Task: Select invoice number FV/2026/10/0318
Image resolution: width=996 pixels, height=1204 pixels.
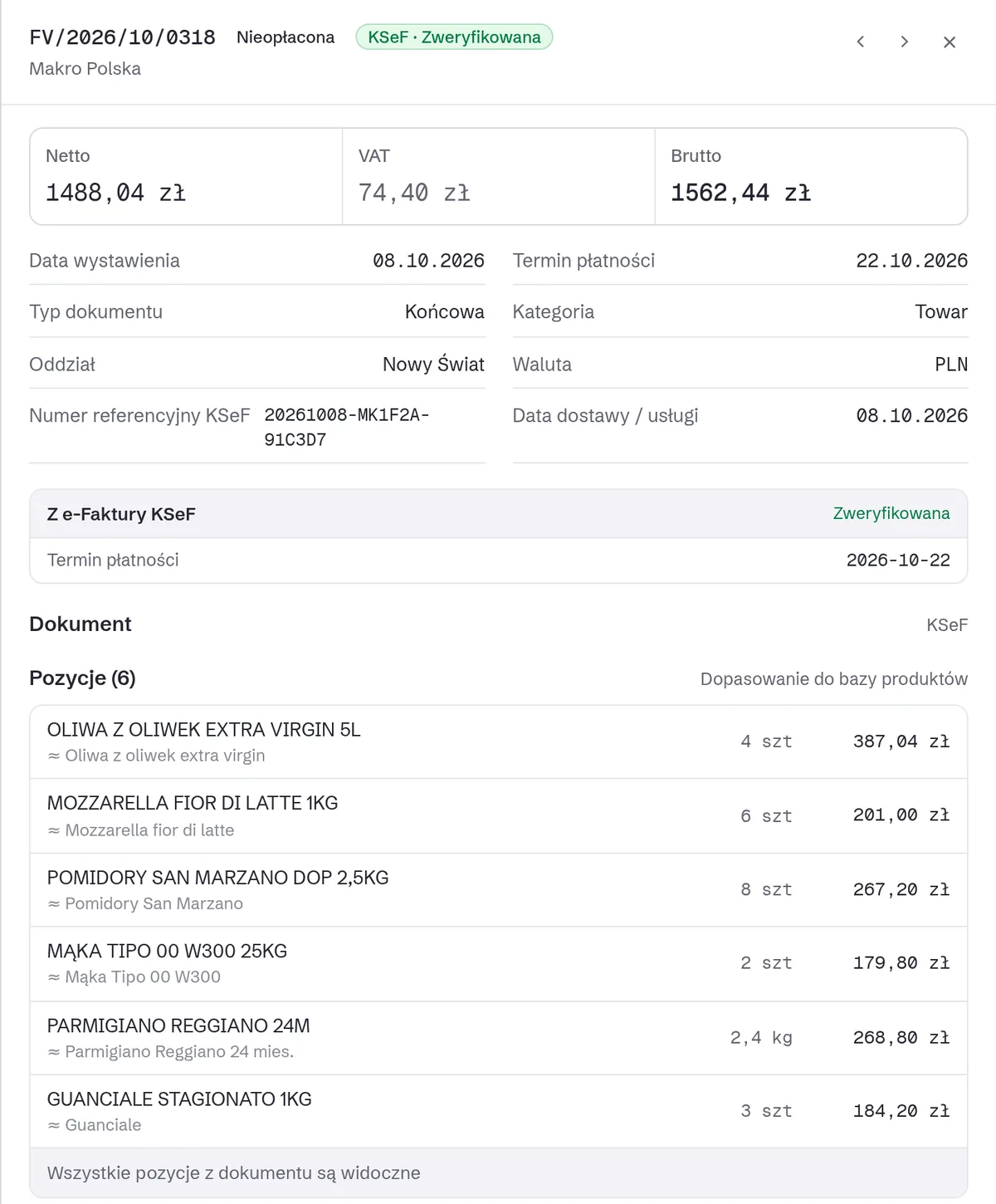Action: click(122, 37)
